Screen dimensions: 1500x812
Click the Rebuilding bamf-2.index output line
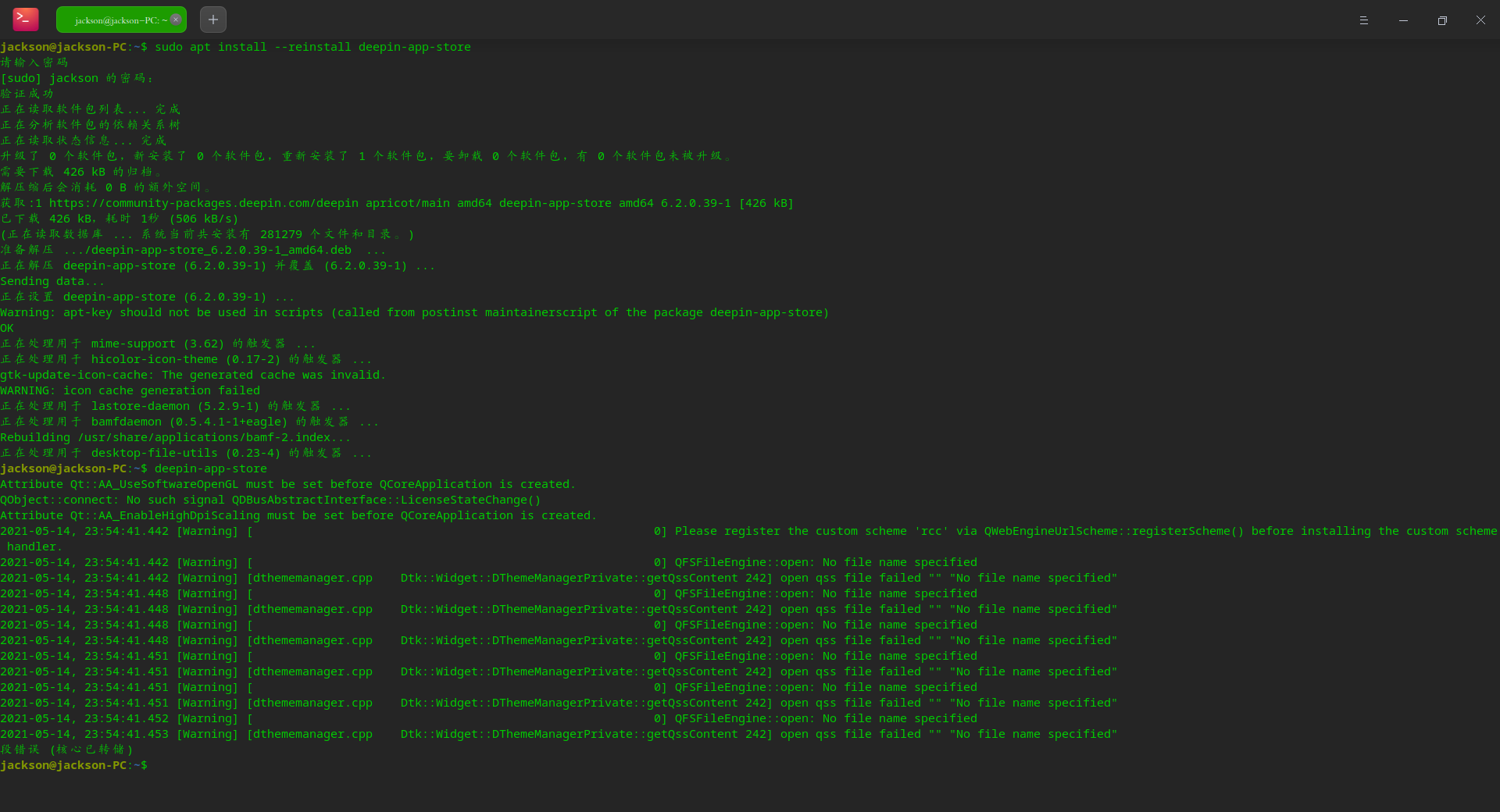(x=175, y=437)
